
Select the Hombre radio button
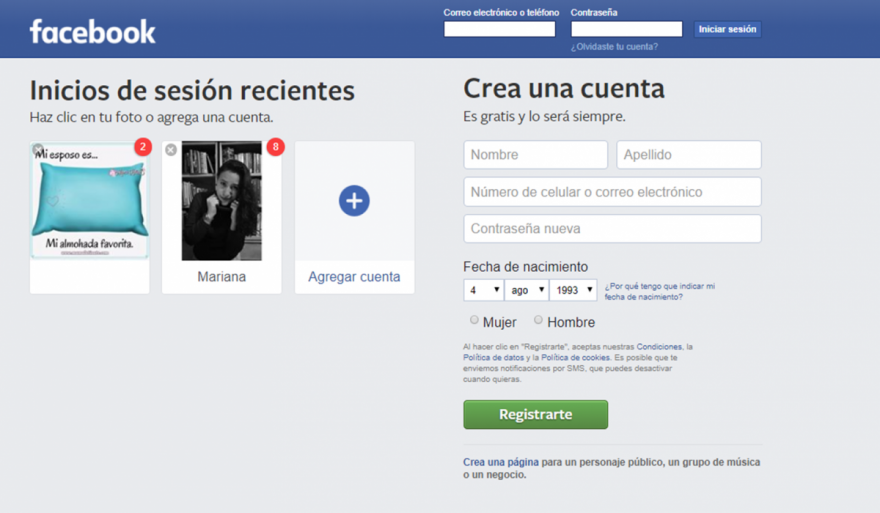[538, 320]
